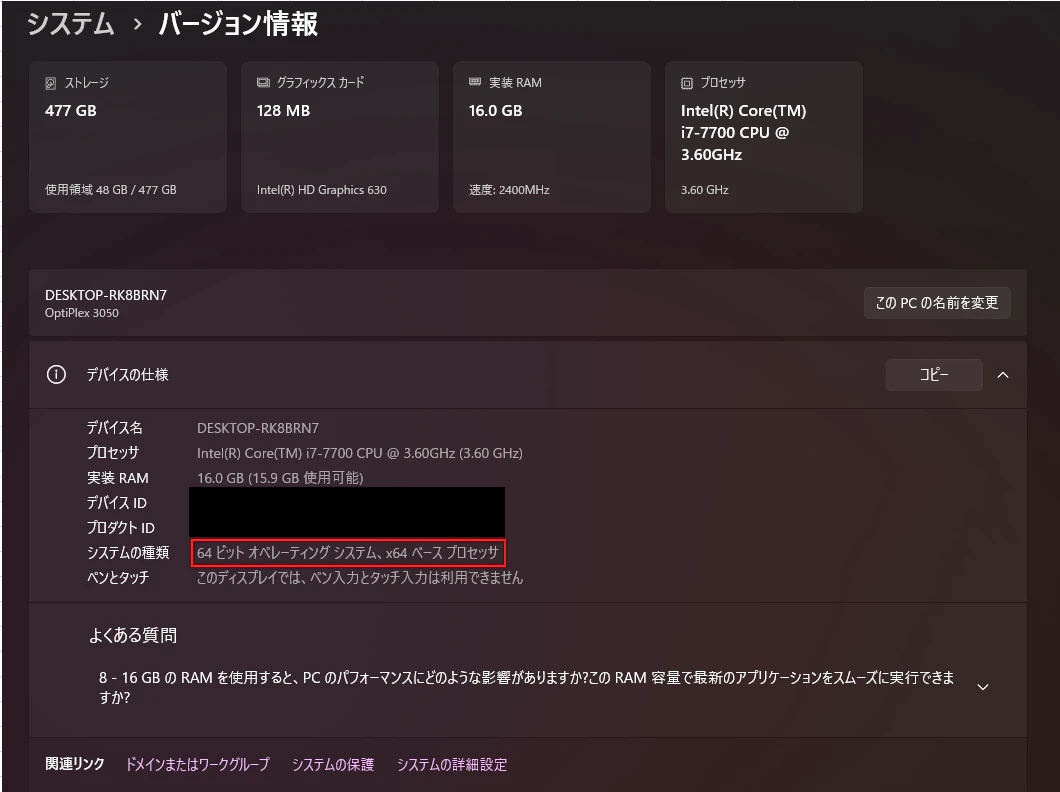The image size is (1060, 792).
Task: Collapse the デバイスの仕様 section chevron
Action: pyautogui.click(x=1003, y=375)
